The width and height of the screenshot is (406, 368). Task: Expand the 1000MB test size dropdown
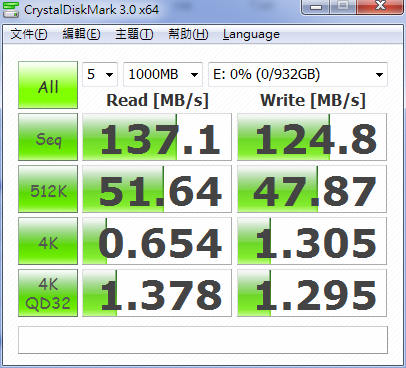pos(163,74)
